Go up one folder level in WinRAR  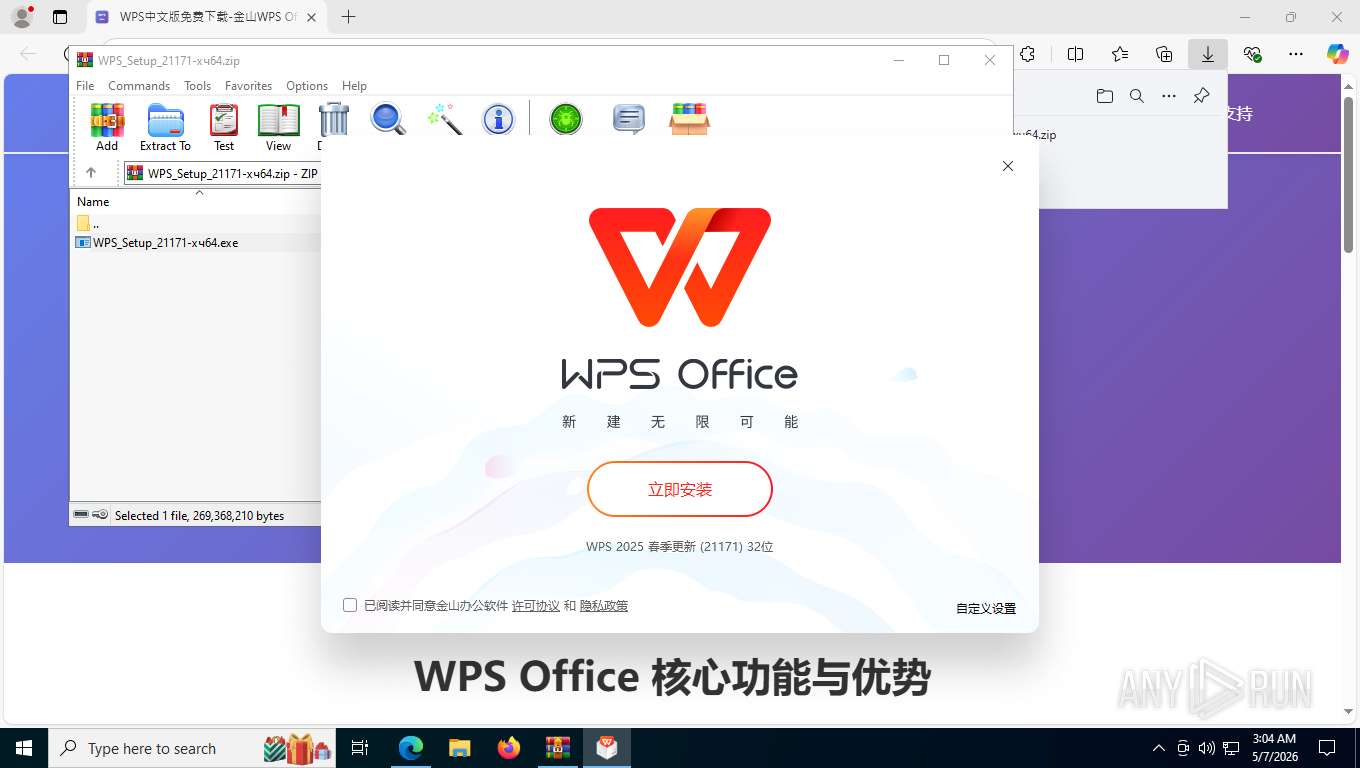coord(91,173)
